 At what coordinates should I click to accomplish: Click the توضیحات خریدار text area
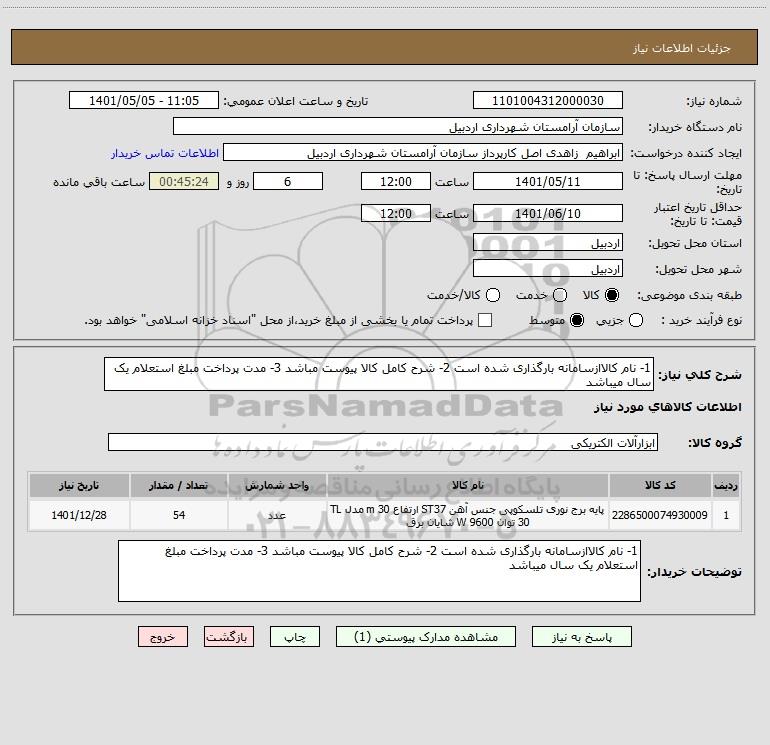pyautogui.click(x=379, y=571)
